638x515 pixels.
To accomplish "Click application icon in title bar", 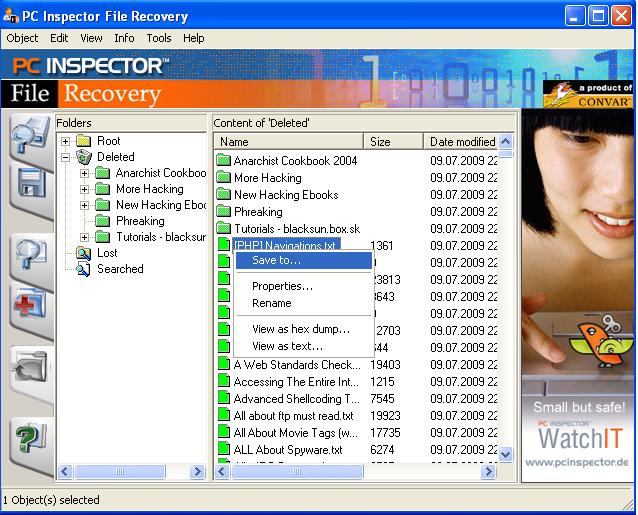I will tap(11, 15).
